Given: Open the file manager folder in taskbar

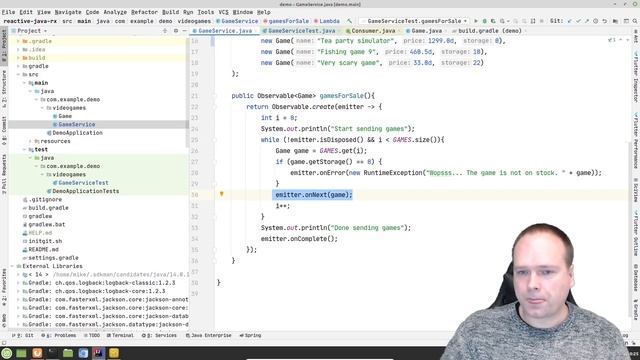Looking at the screenshot, I should pyautogui.click(x=68, y=353).
